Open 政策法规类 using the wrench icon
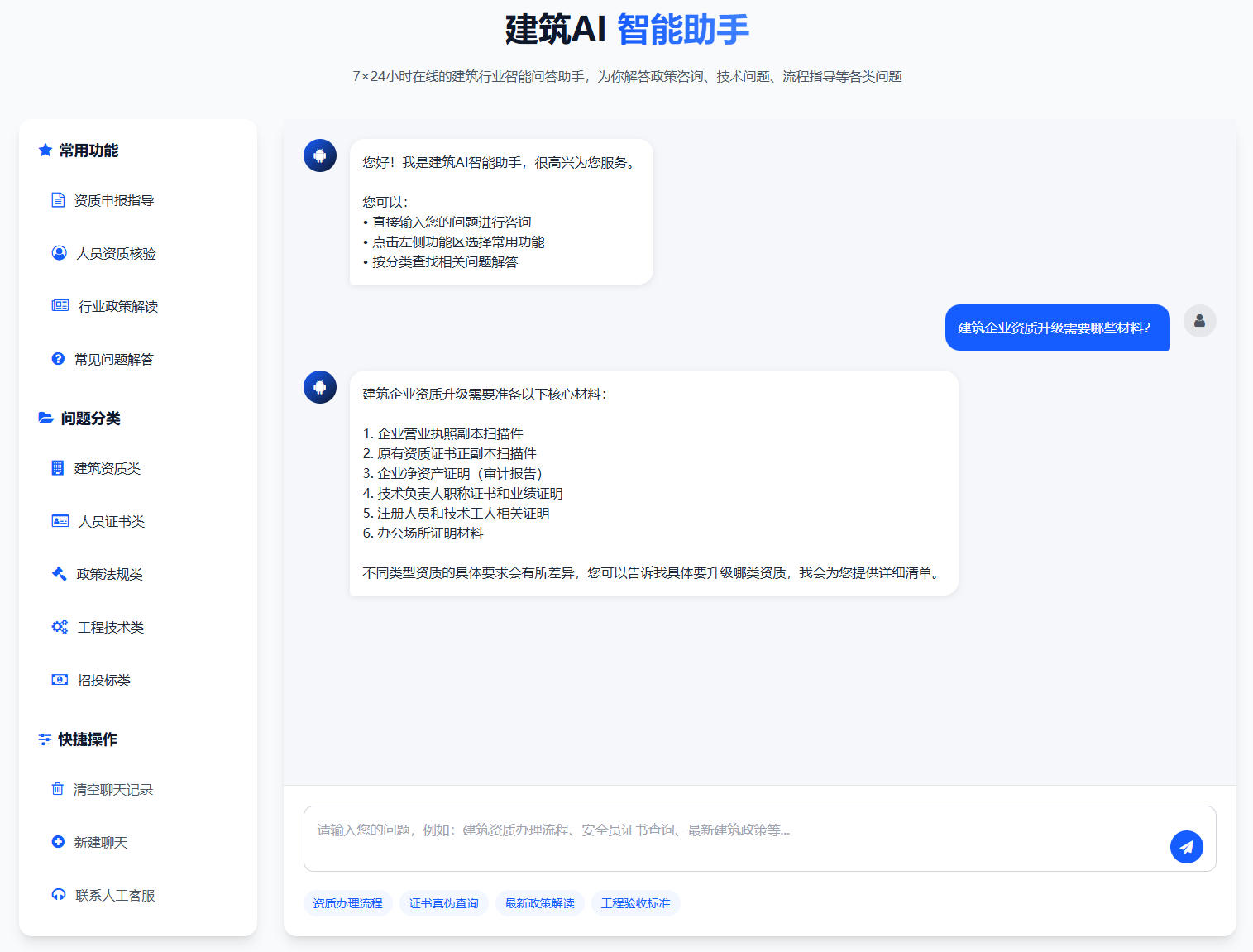Viewport: 1253px width, 952px height. click(58, 574)
